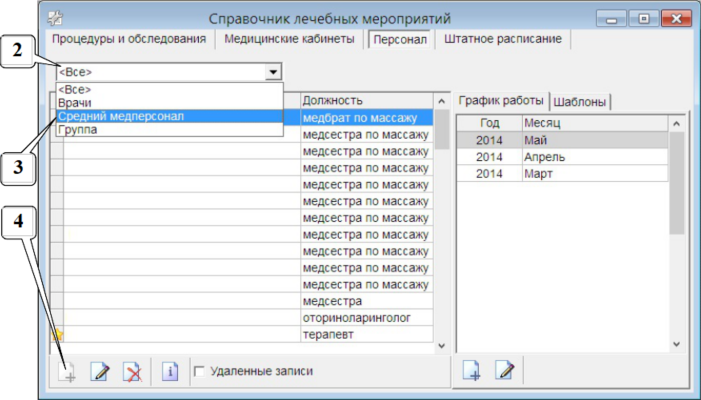Edit the selected work schedule entry

(x=505, y=371)
